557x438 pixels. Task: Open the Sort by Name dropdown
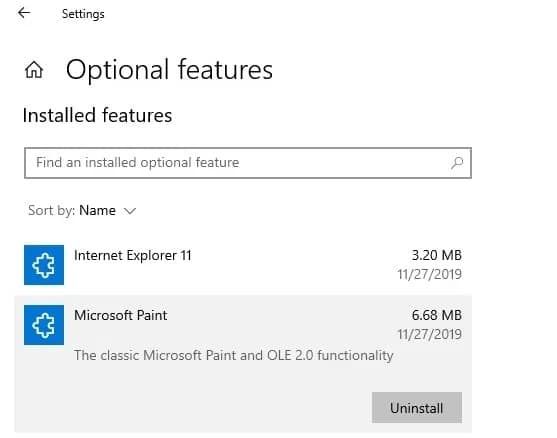(82, 211)
